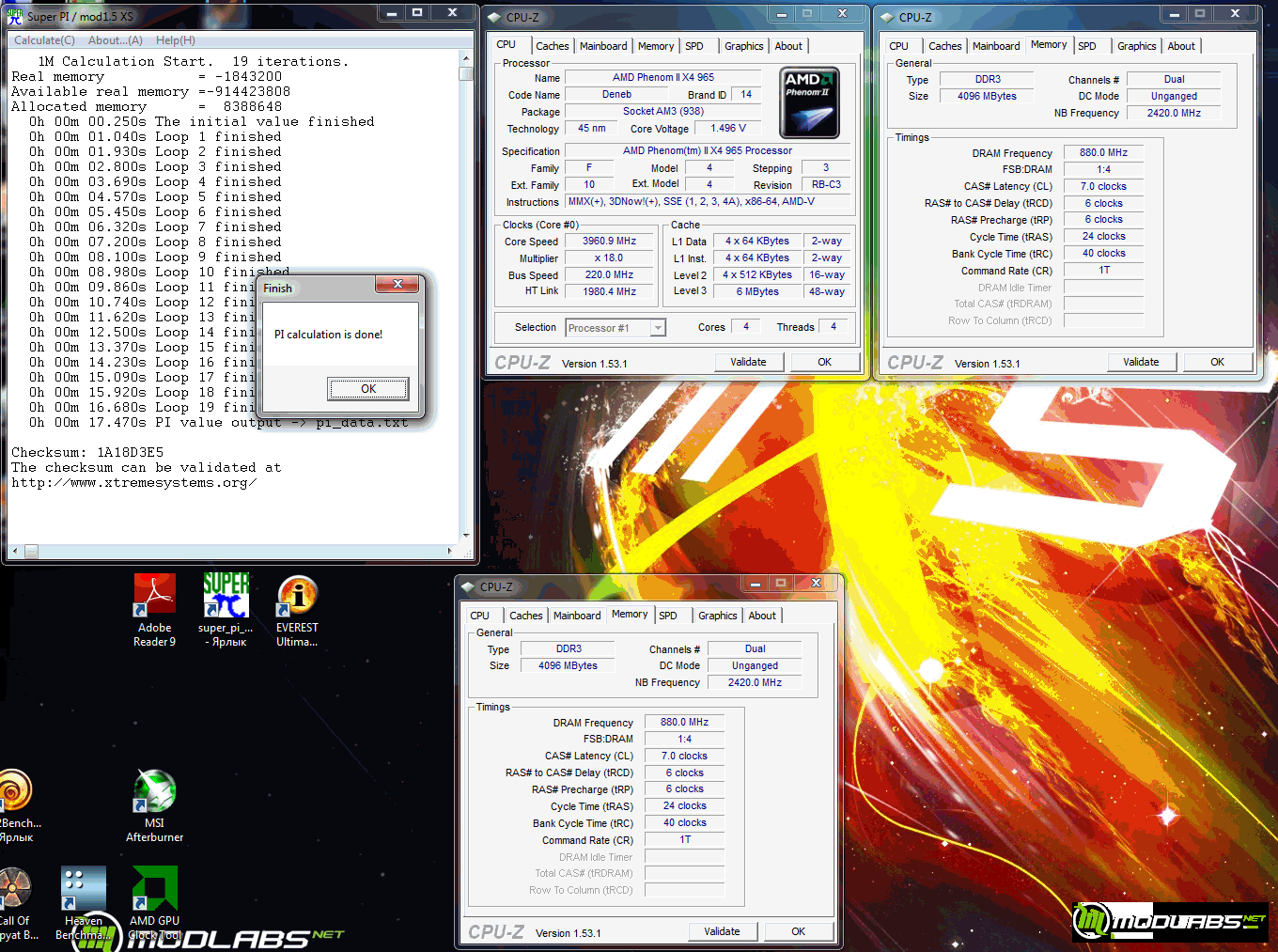The height and width of the screenshot is (952, 1278).
Task: Open AMD GPU Clock Tool icon
Action: pyautogui.click(x=154, y=903)
